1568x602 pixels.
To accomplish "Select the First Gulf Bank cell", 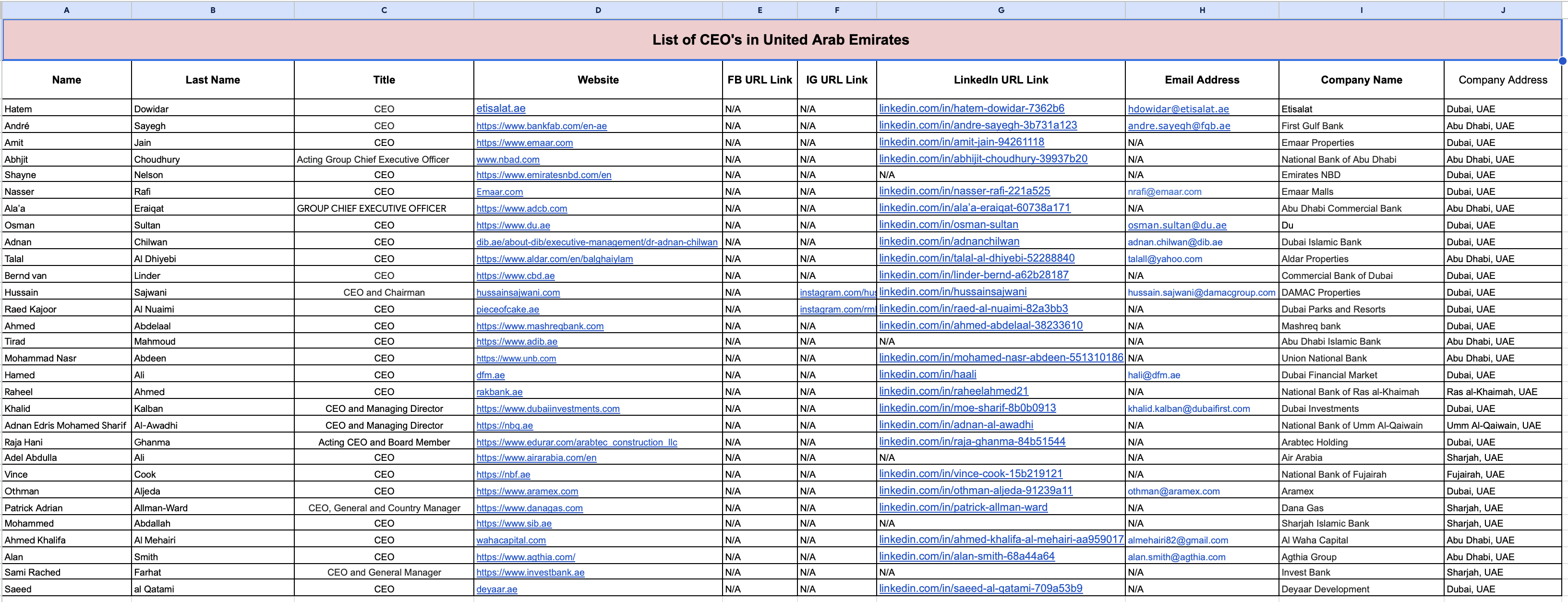I will (x=1362, y=125).
